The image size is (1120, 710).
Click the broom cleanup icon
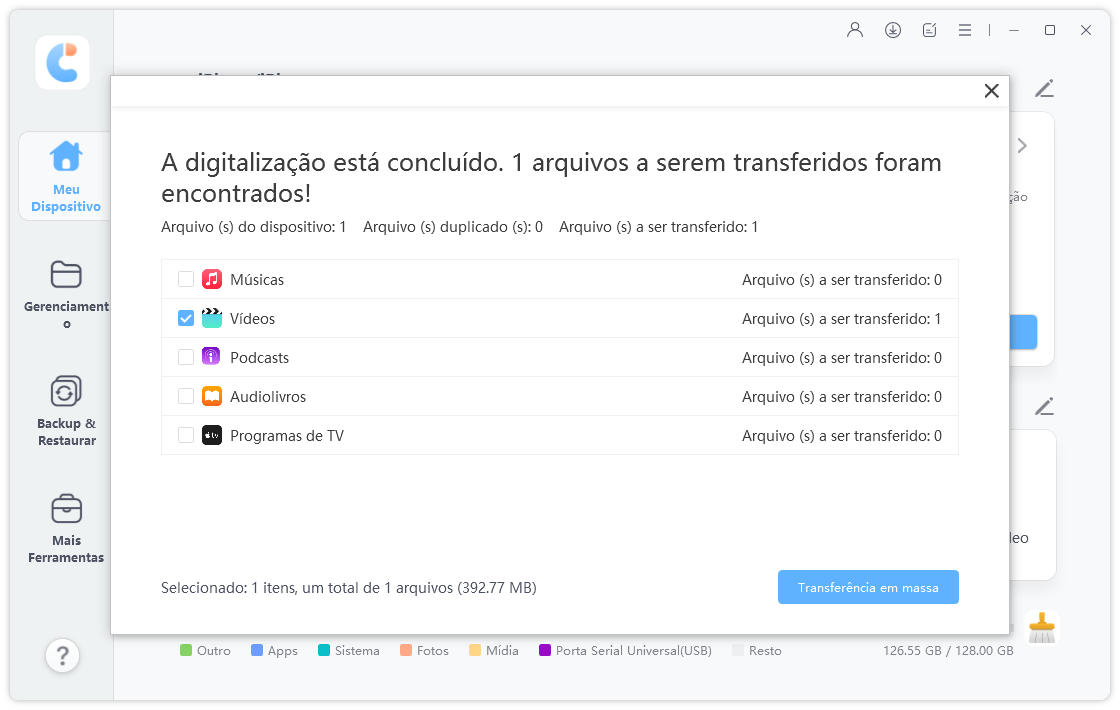[1042, 628]
